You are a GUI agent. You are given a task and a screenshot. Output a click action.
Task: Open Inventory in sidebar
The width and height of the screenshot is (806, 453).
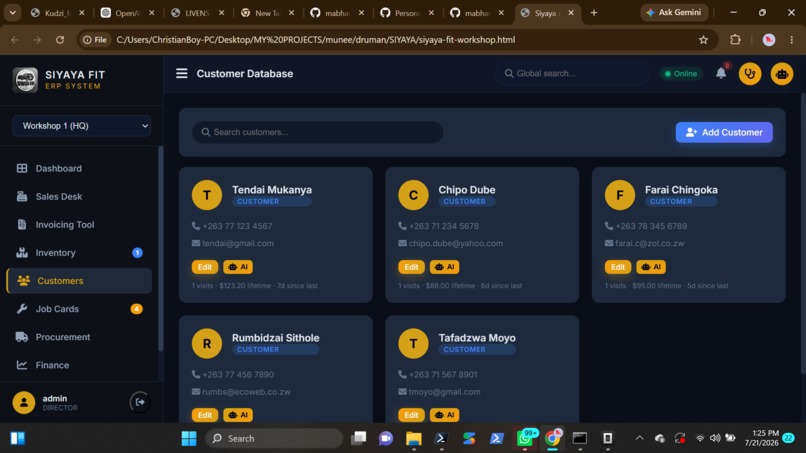pos(80,252)
